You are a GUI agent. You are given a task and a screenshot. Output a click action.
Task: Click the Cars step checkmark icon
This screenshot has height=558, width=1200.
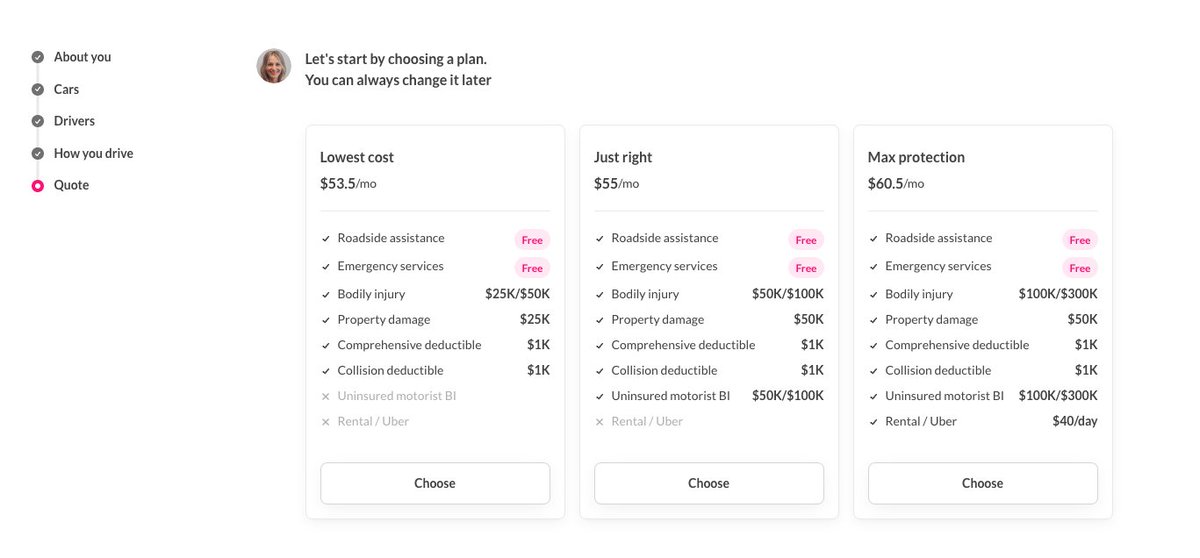tap(38, 89)
